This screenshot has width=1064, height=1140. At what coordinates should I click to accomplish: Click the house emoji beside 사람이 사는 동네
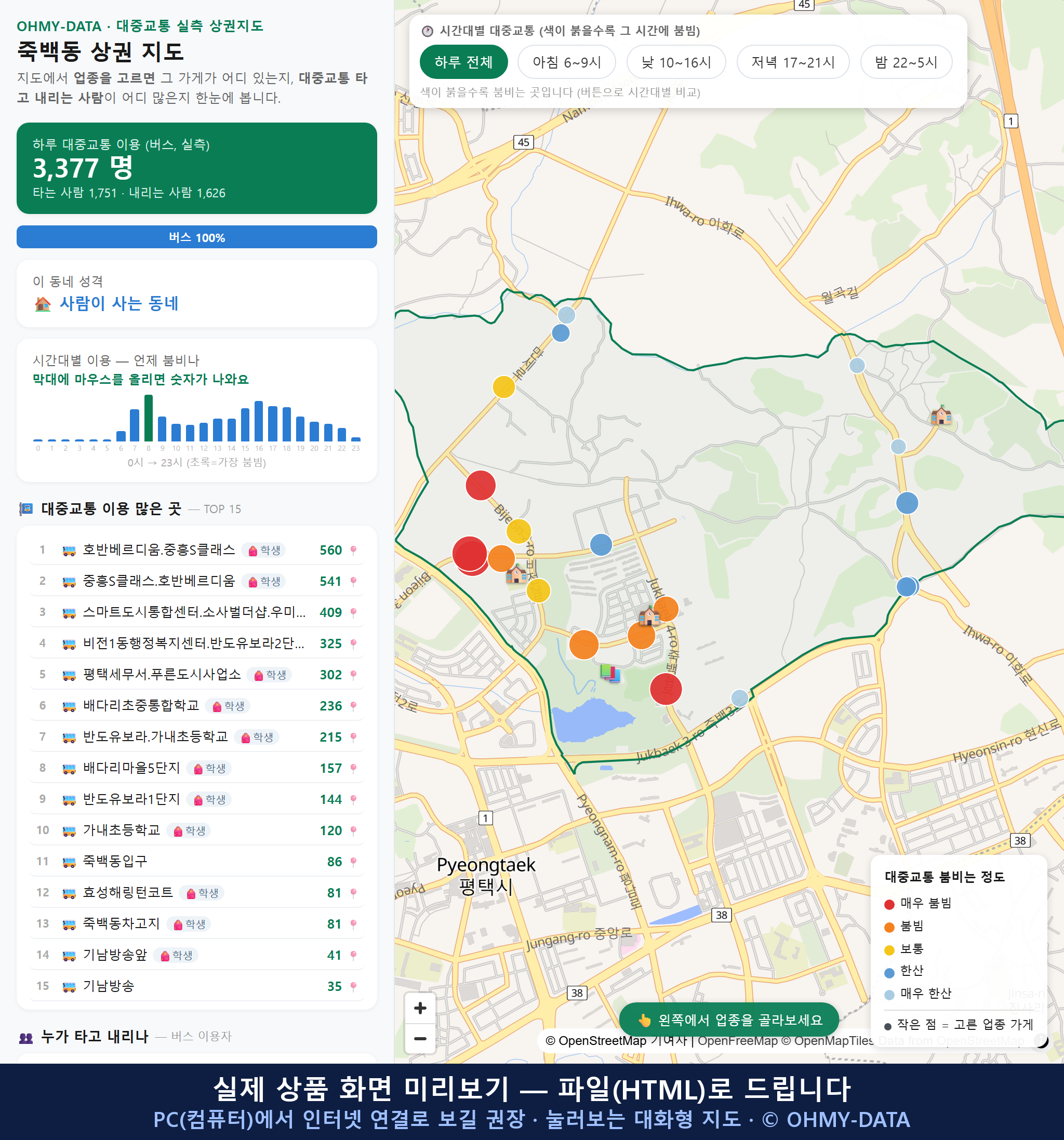pos(43,304)
